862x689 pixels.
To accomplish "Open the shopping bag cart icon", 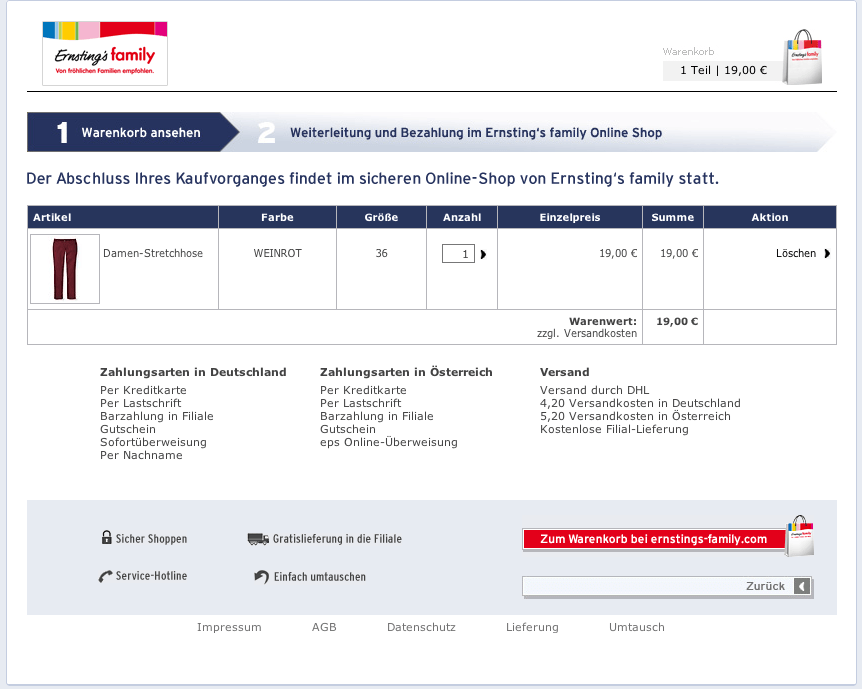I will pyautogui.click(x=803, y=57).
